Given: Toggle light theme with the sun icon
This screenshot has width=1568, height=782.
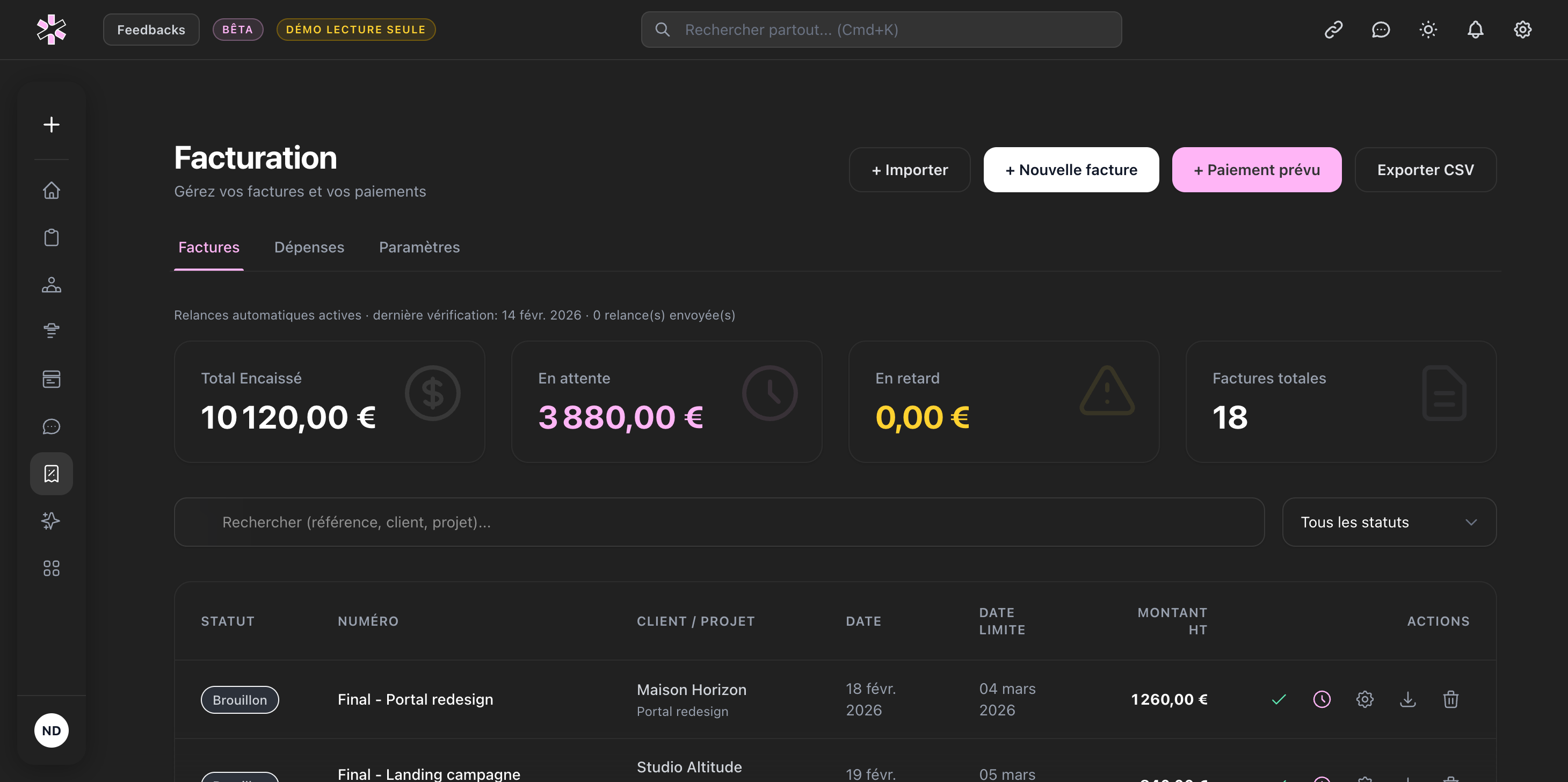Looking at the screenshot, I should 1427,29.
